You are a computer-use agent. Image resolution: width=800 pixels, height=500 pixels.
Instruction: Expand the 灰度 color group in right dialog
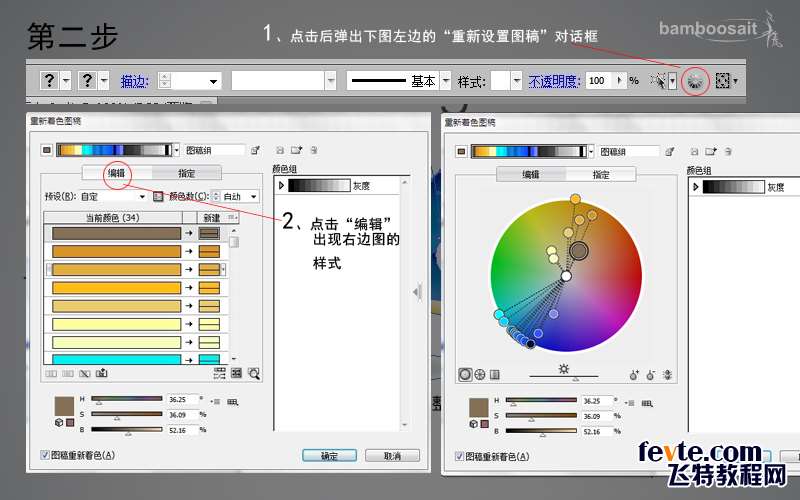pyautogui.click(x=695, y=187)
